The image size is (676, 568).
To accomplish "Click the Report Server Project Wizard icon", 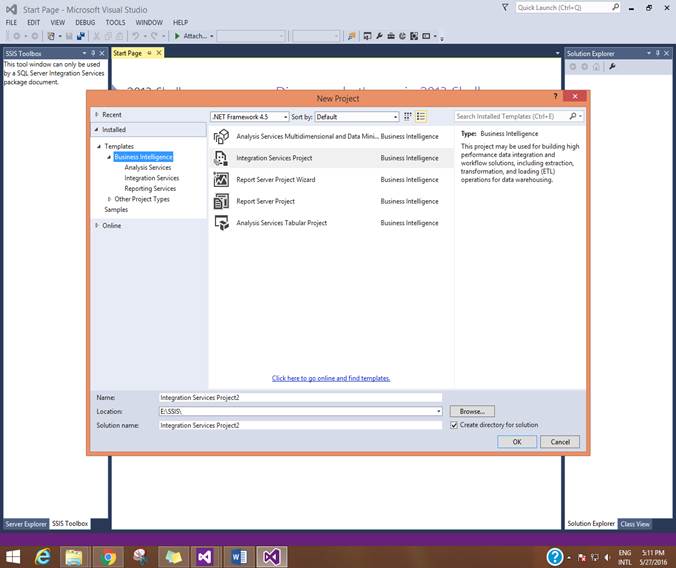I will (x=221, y=180).
